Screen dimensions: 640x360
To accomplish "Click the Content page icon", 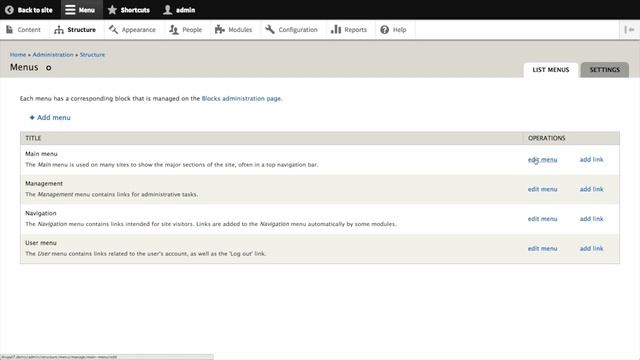I will pyautogui.click(x=9, y=29).
